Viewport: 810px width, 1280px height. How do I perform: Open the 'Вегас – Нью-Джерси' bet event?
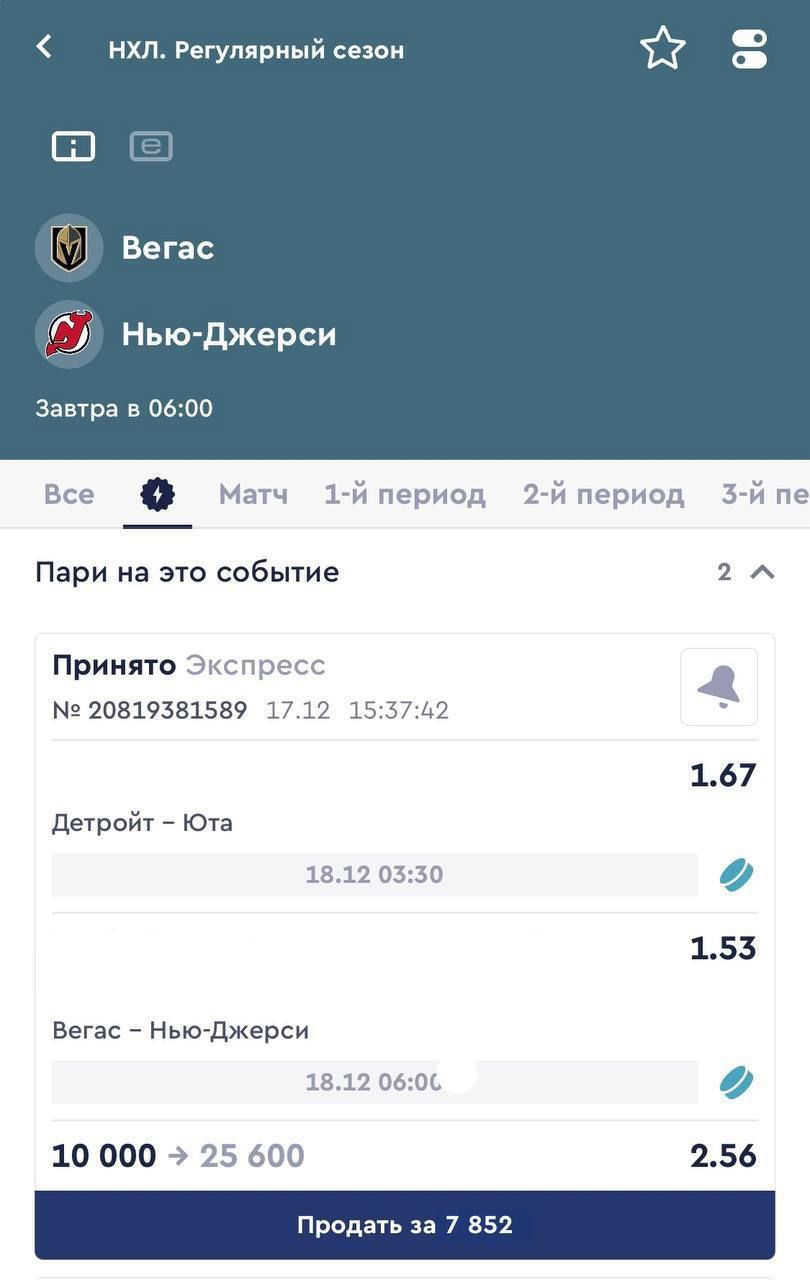pos(180,1030)
